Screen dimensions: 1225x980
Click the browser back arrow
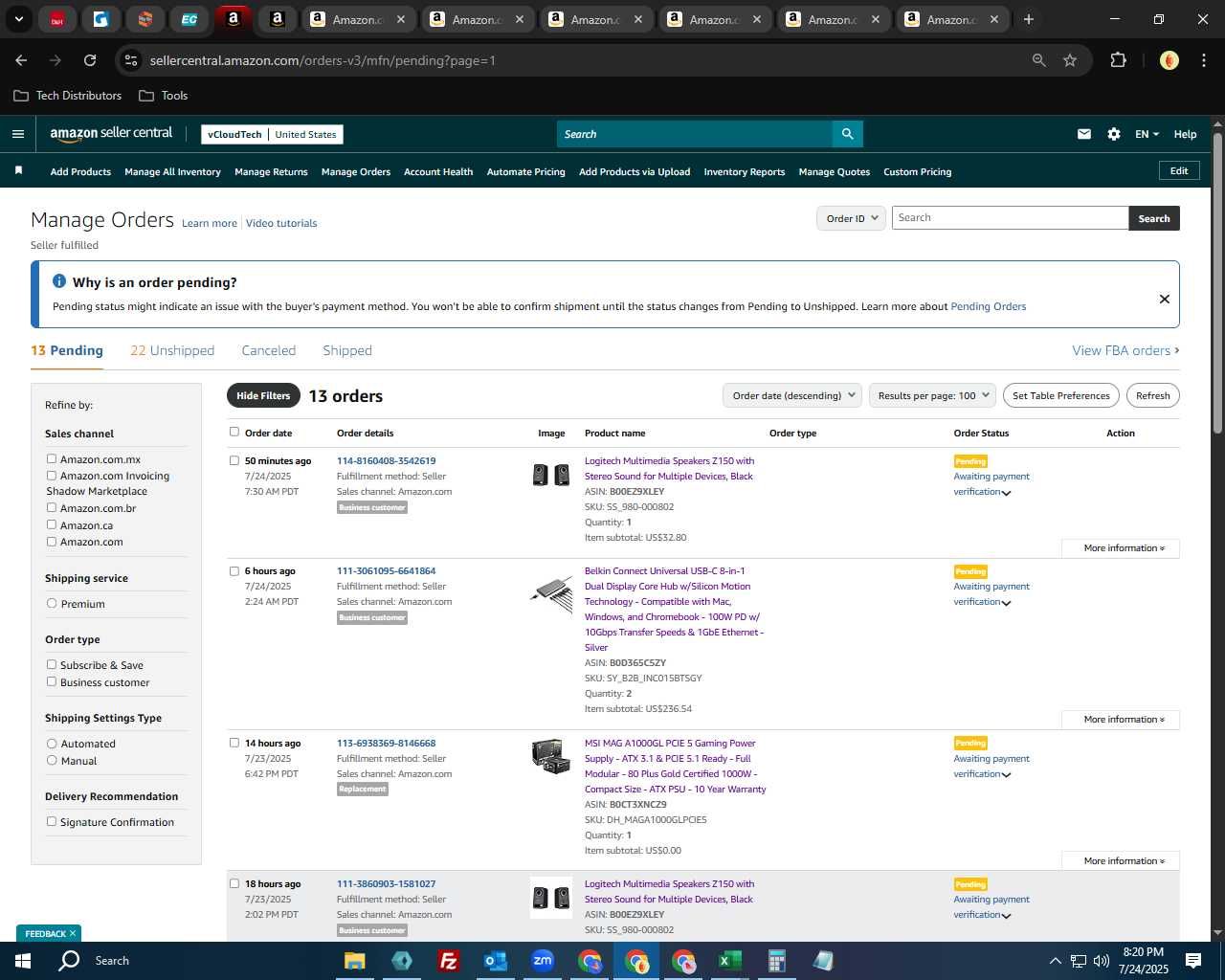point(21,60)
